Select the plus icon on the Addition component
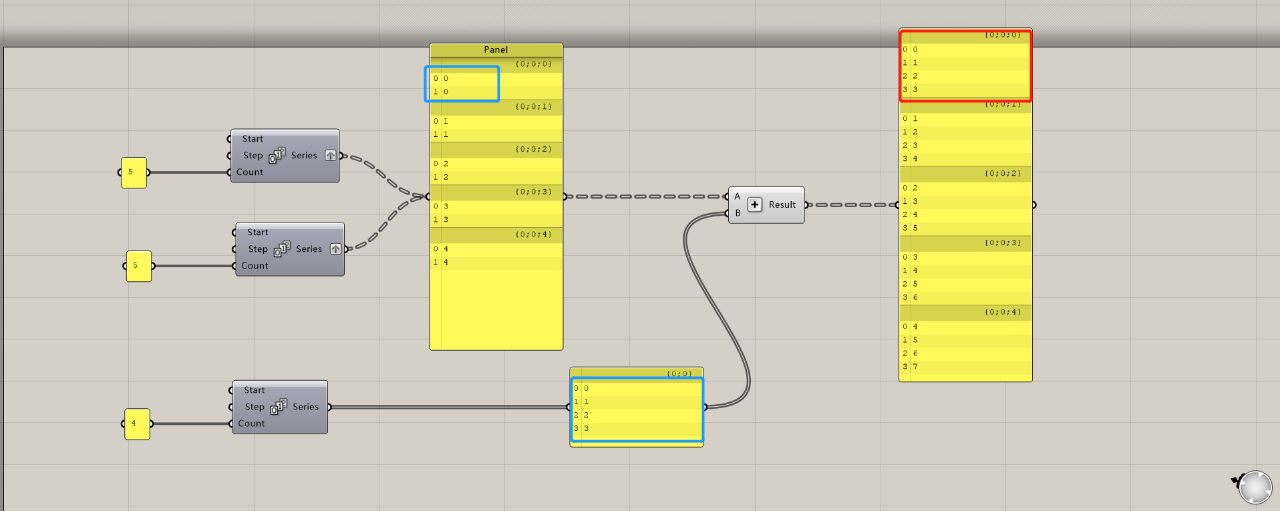This screenshot has width=1280, height=511. point(755,204)
